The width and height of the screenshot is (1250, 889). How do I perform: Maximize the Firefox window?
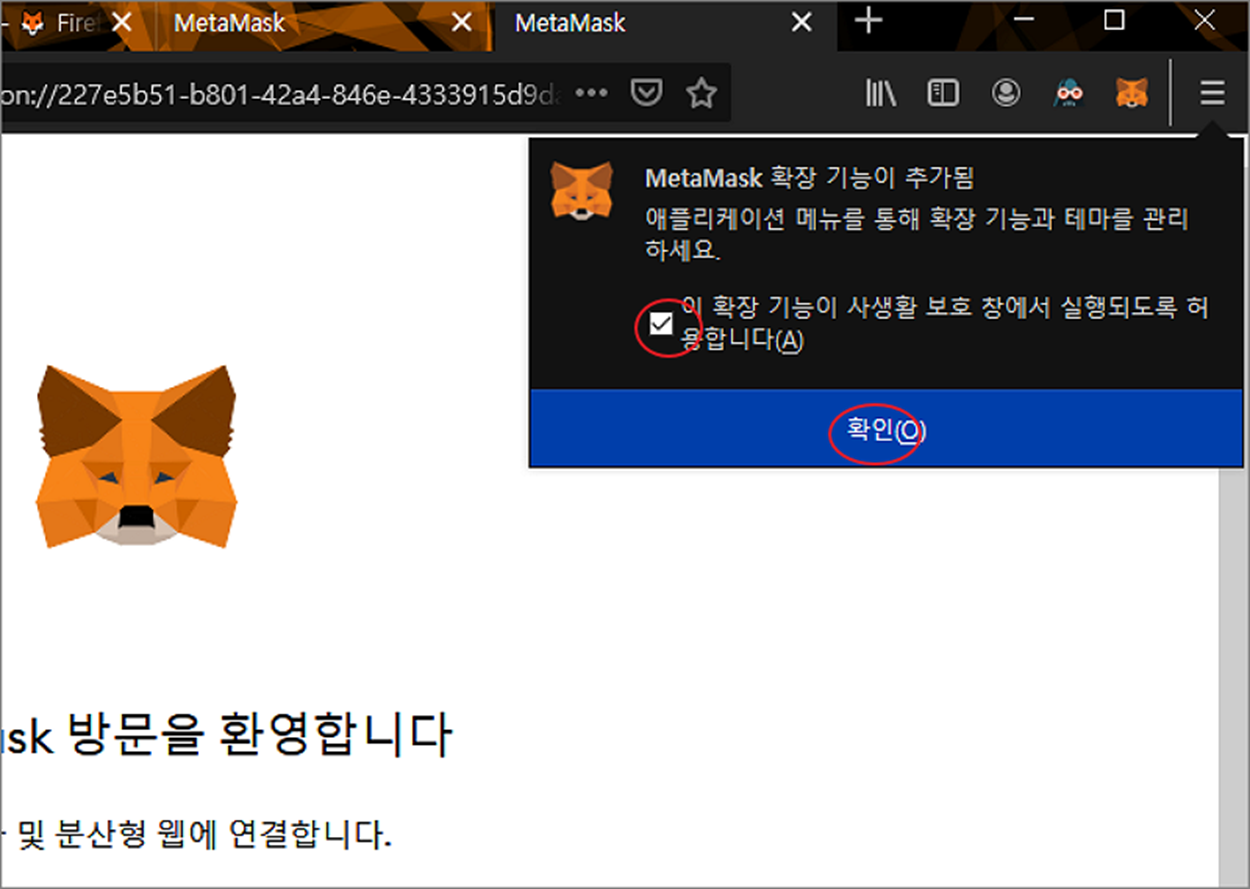point(1114,20)
